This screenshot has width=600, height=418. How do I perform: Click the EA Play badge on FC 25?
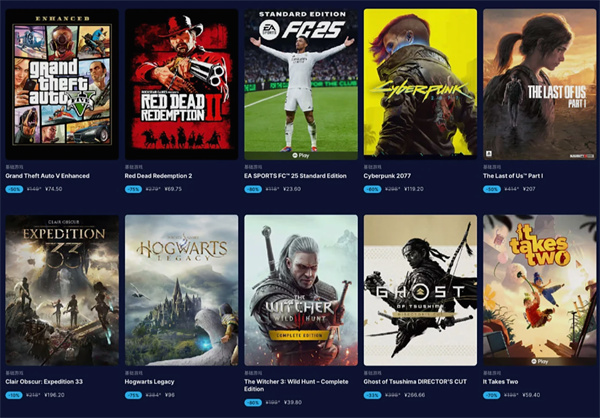click(x=301, y=155)
